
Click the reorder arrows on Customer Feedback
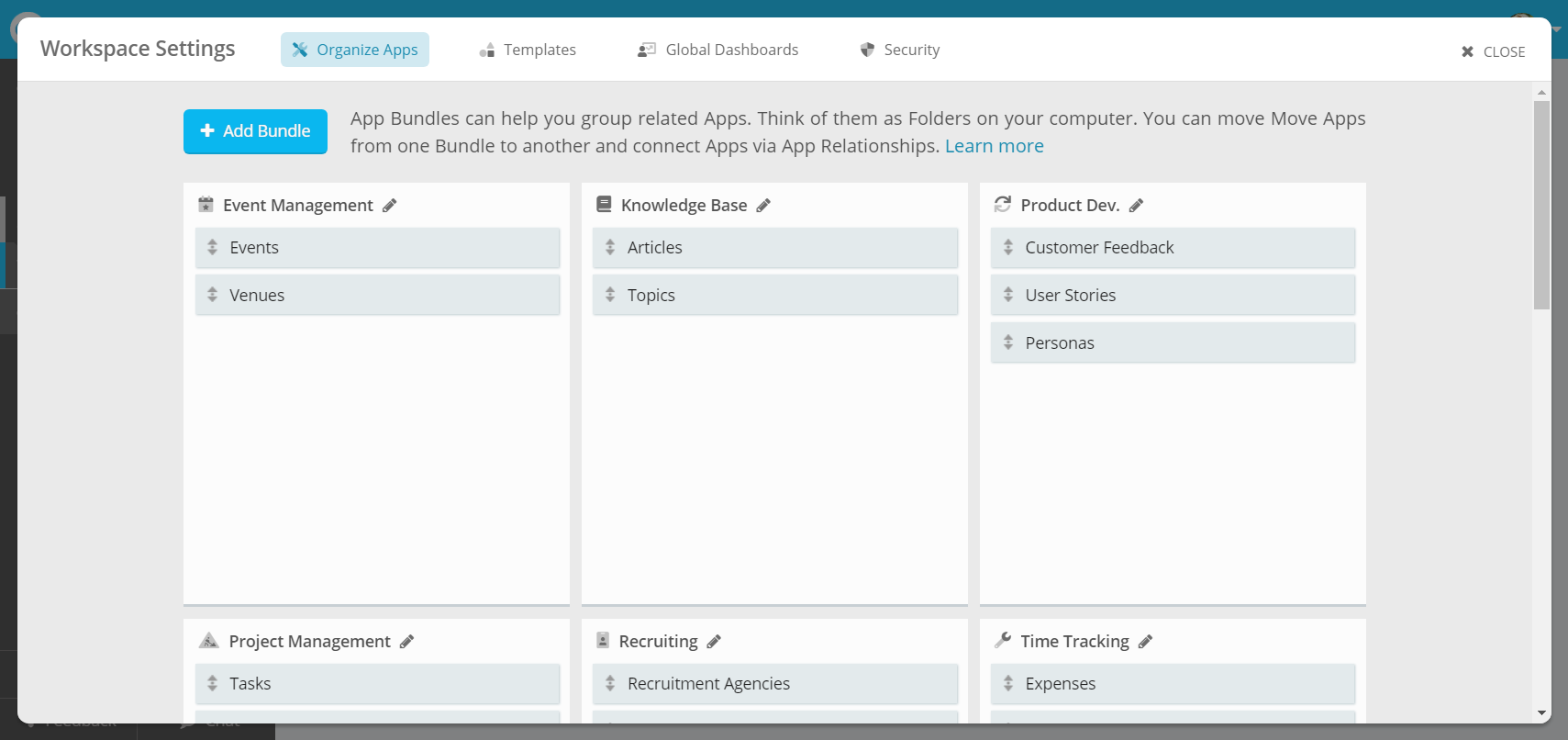1008,248
